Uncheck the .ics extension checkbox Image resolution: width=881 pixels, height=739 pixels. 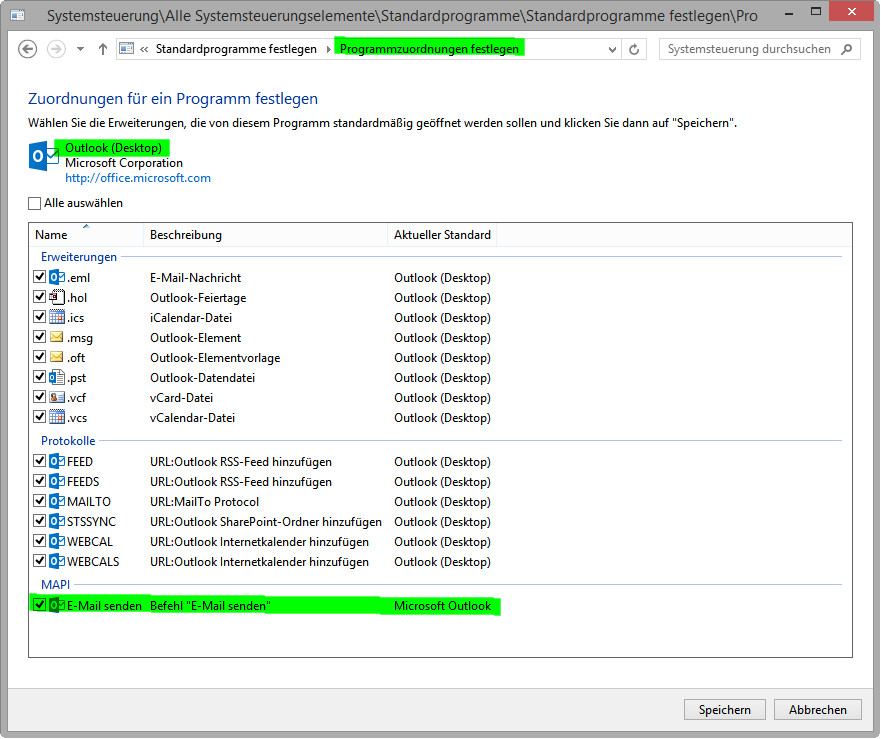click(x=39, y=317)
